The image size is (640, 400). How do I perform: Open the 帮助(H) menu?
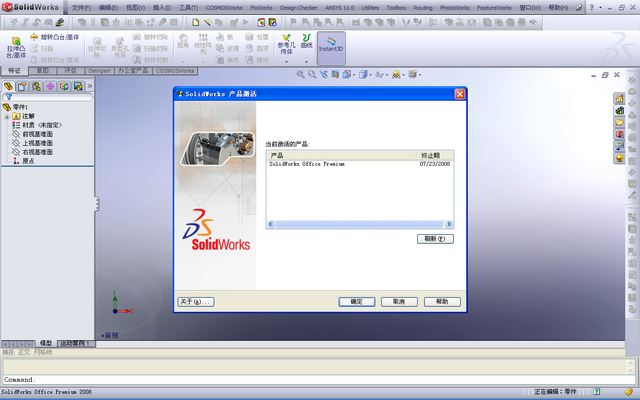click(x=558, y=8)
